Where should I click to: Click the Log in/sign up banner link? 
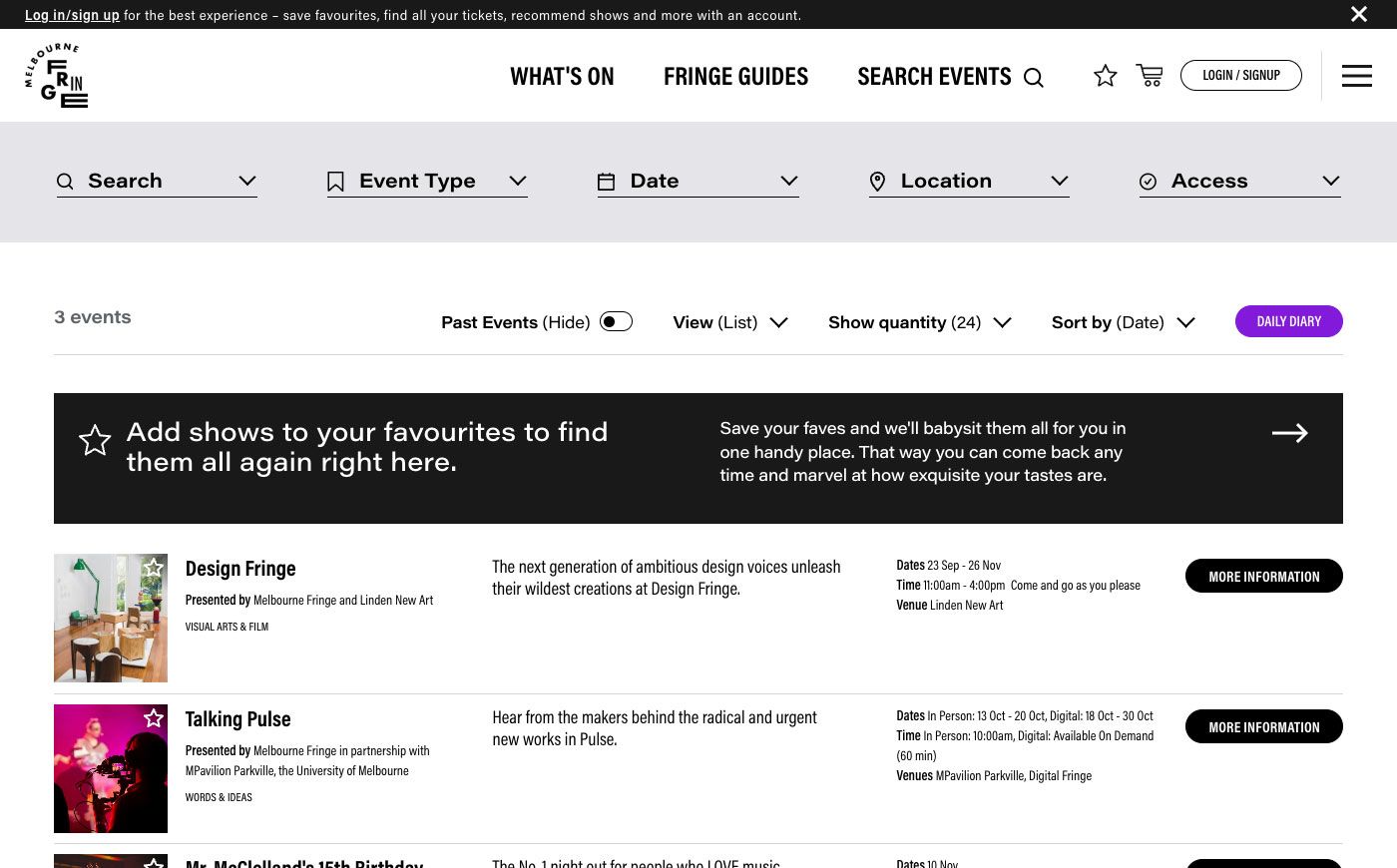point(72,15)
